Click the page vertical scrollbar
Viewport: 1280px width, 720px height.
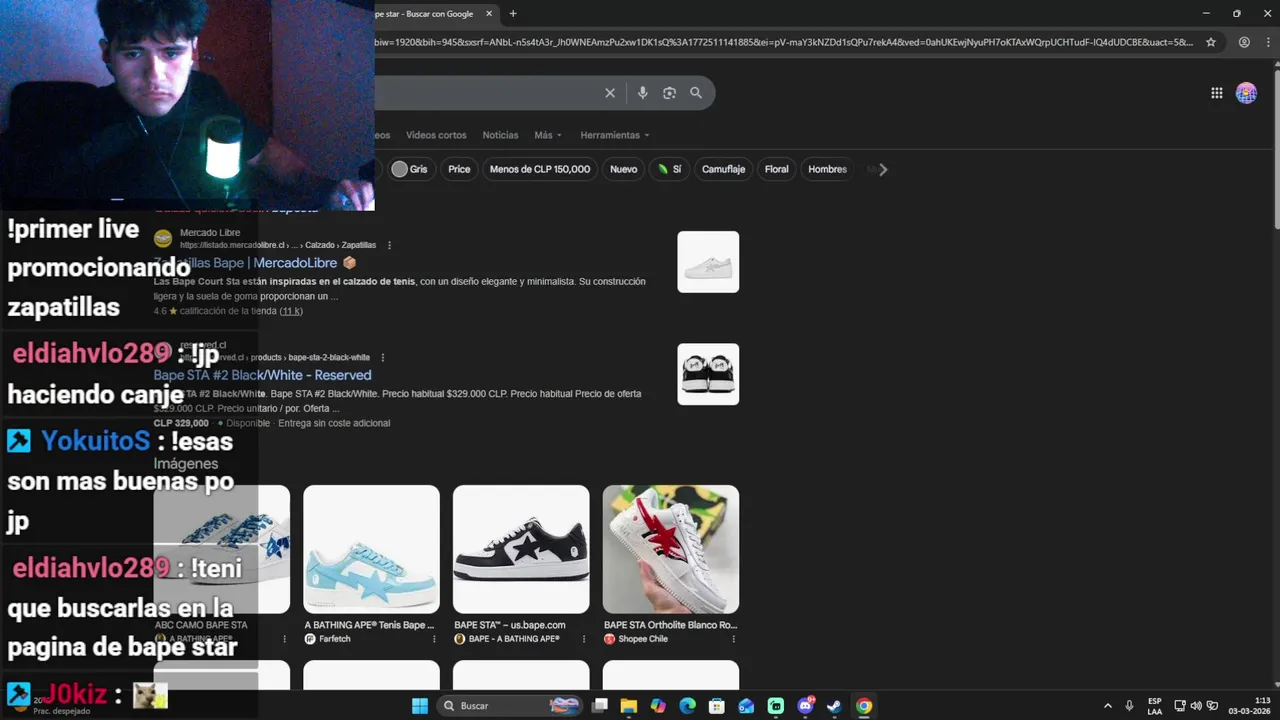[x=1275, y=150]
